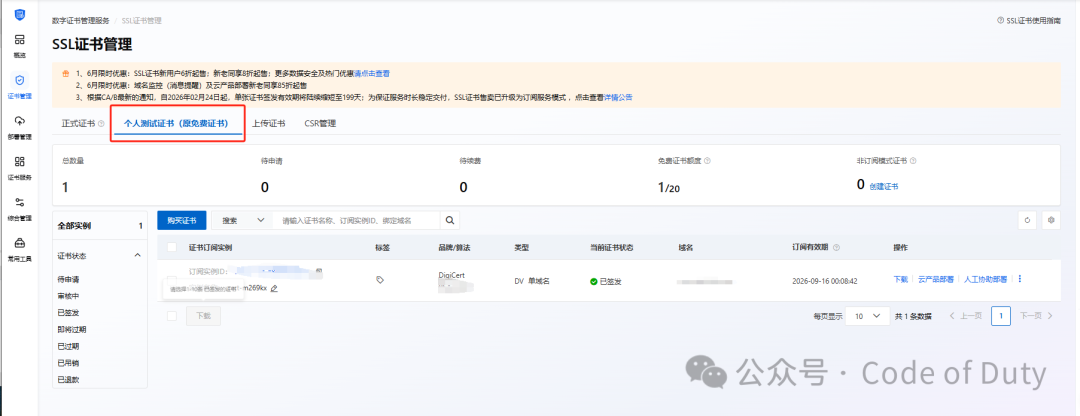Refresh the certificate list with the reload icon
The height and width of the screenshot is (416, 1080).
(x=1027, y=220)
